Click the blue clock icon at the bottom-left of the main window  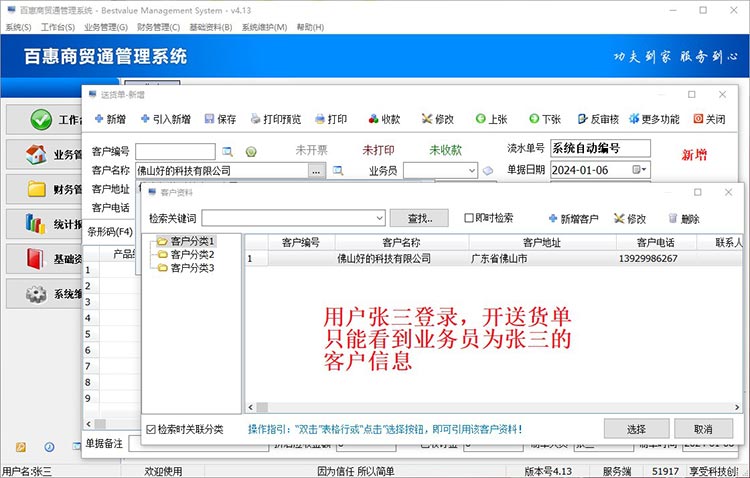pyautogui.click(x=49, y=447)
